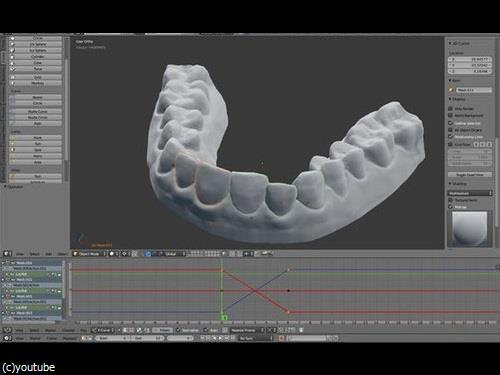500x375 pixels.
Task: Open the graph editor type menu
Action: pos(7,330)
